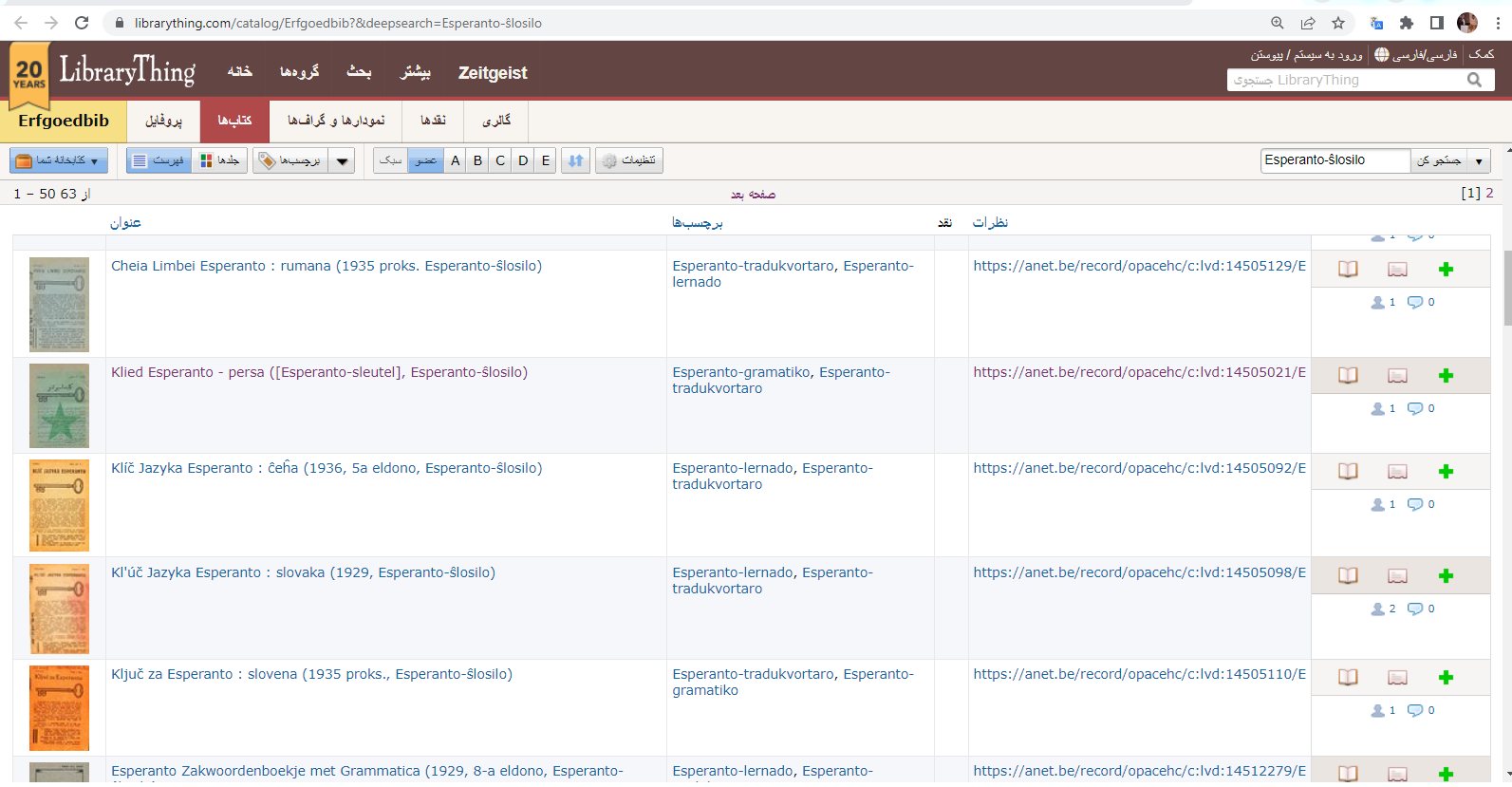
Task: Open the Kľúč Jazyka Esperanto slovaka title link
Action: 303,572
